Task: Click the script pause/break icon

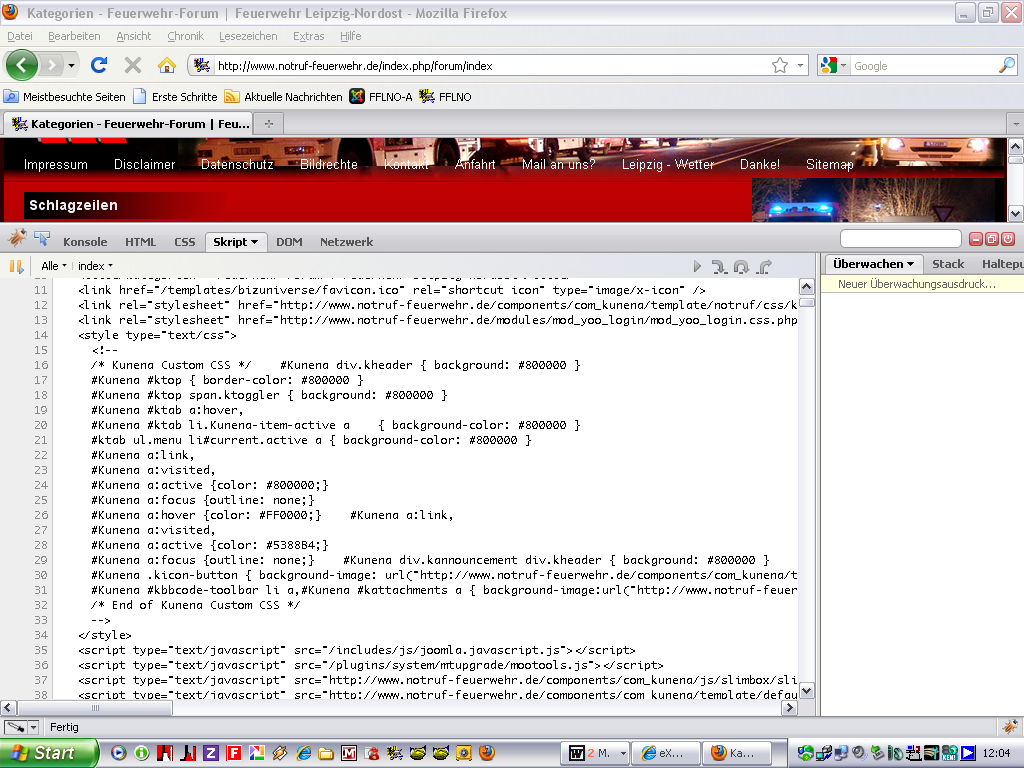Action: (16, 266)
